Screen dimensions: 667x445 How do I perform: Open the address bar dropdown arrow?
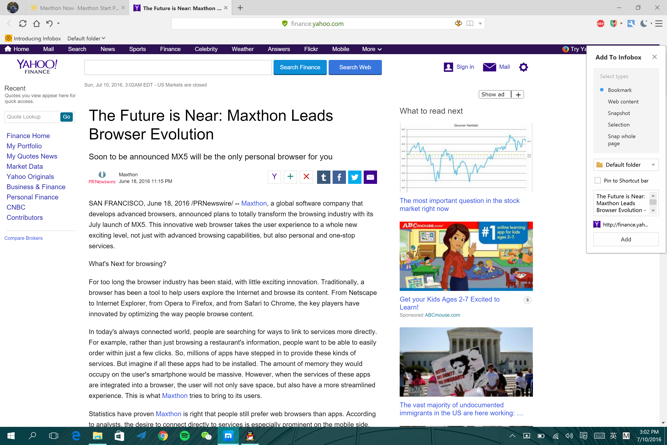480,23
